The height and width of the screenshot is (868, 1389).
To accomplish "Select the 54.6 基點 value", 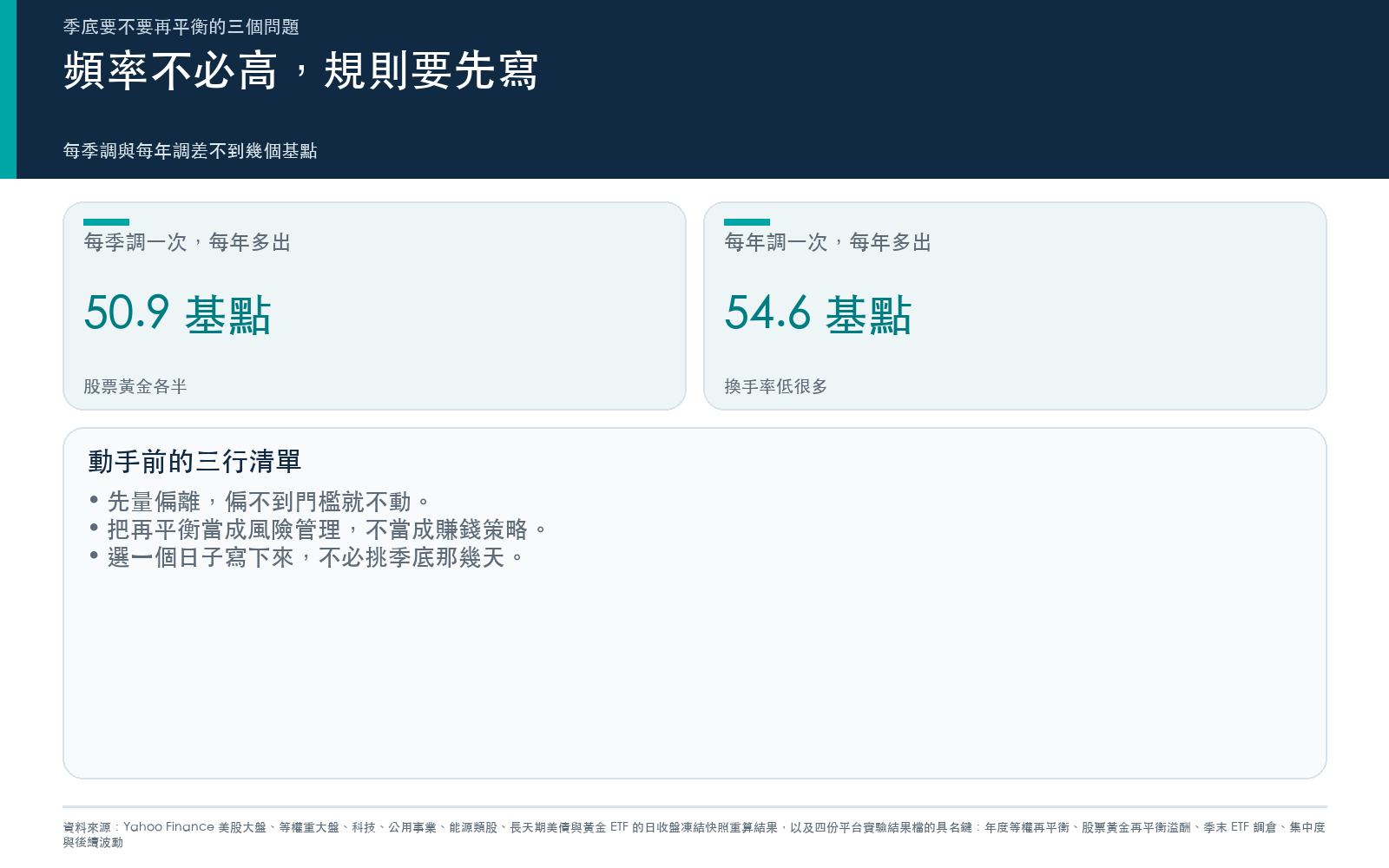I will pos(819,313).
